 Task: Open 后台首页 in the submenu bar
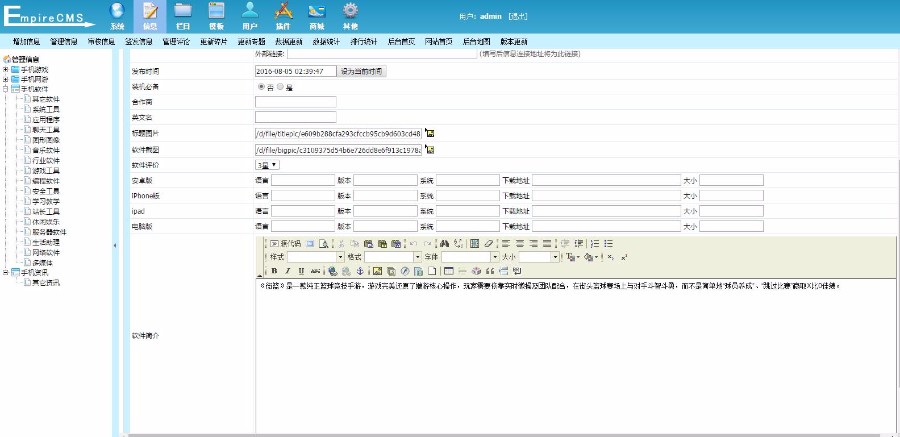(401, 42)
